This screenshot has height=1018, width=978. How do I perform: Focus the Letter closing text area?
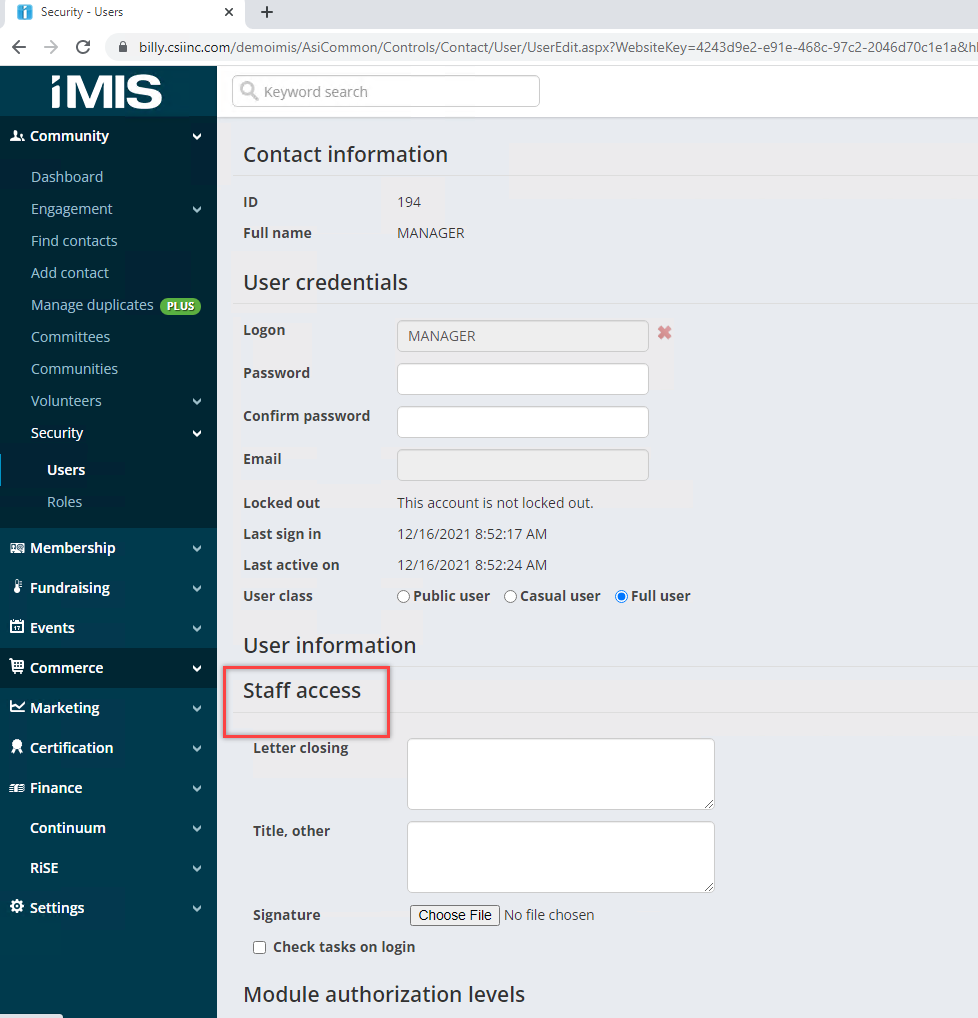[560, 774]
